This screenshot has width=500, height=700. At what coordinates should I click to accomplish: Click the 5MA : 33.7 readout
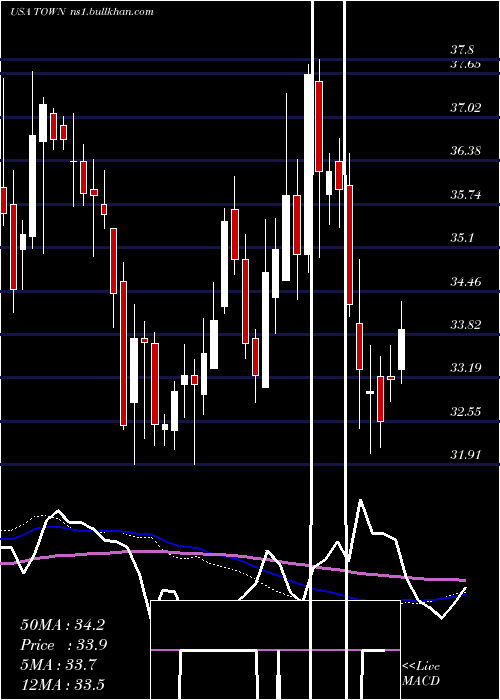coord(58,664)
